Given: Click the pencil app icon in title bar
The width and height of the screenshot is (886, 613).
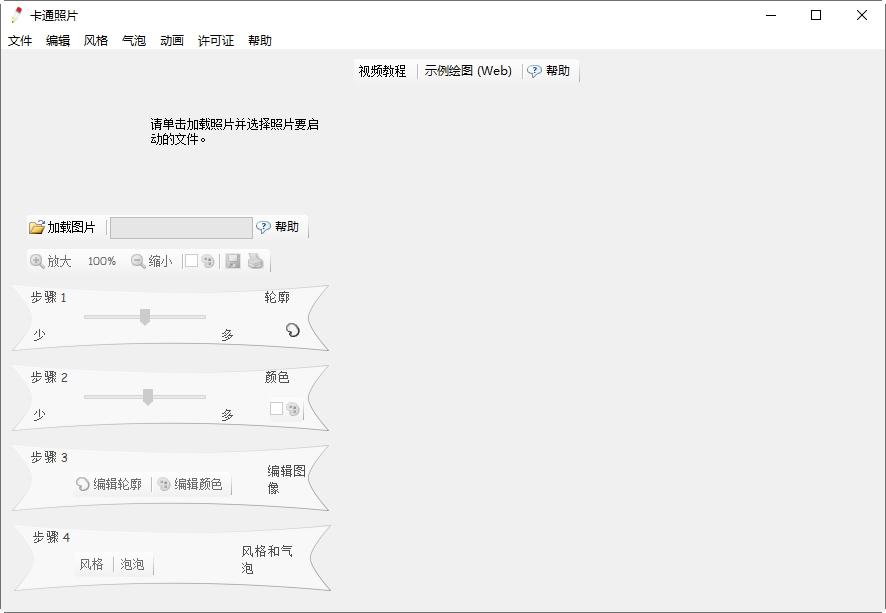Looking at the screenshot, I should click(17, 15).
